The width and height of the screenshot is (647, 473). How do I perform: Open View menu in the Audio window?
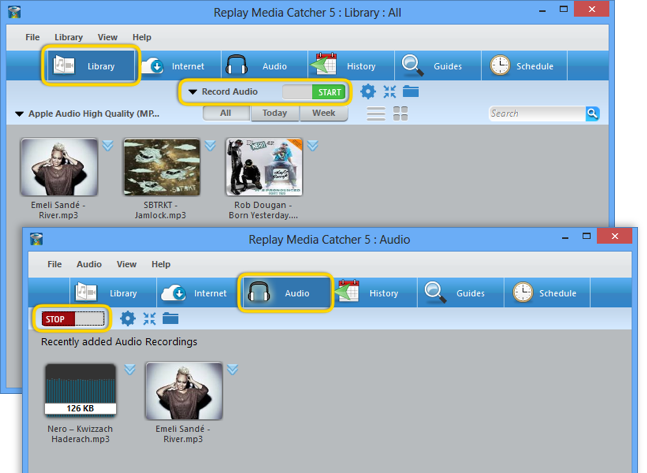pyautogui.click(x=126, y=264)
